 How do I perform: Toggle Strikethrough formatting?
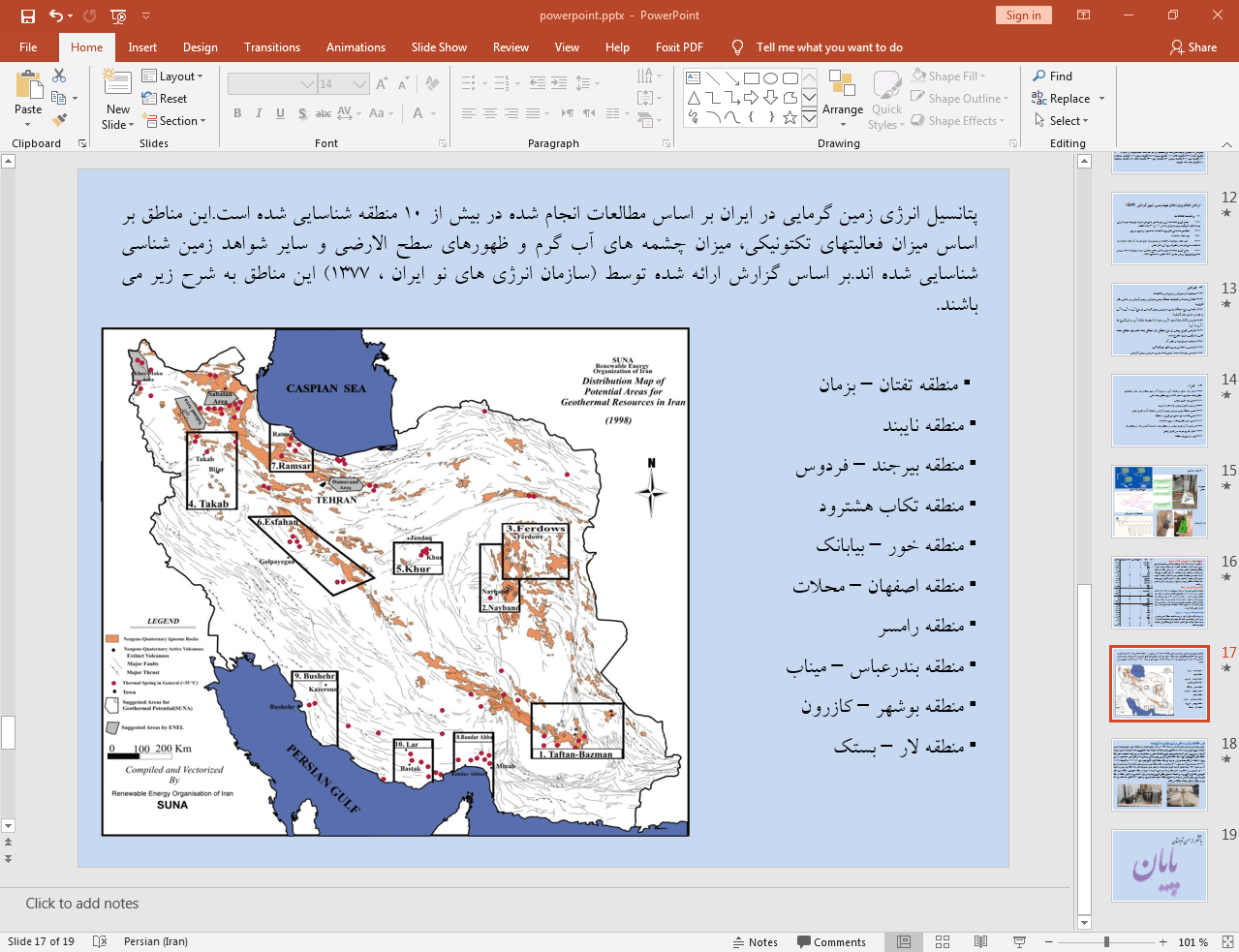click(x=324, y=113)
